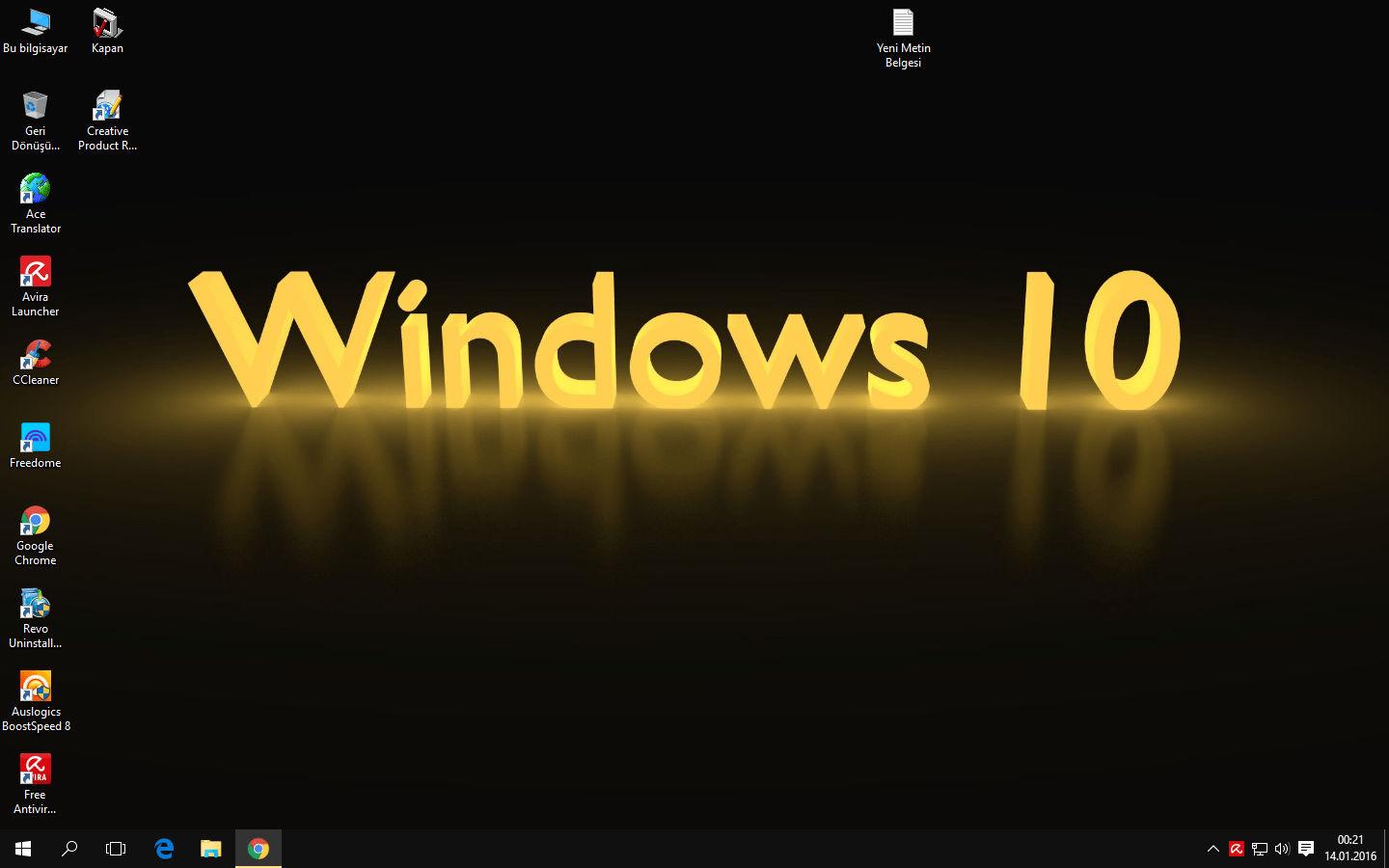
Task: Select the Revo Uninstaller shortcut
Action: pos(36,618)
